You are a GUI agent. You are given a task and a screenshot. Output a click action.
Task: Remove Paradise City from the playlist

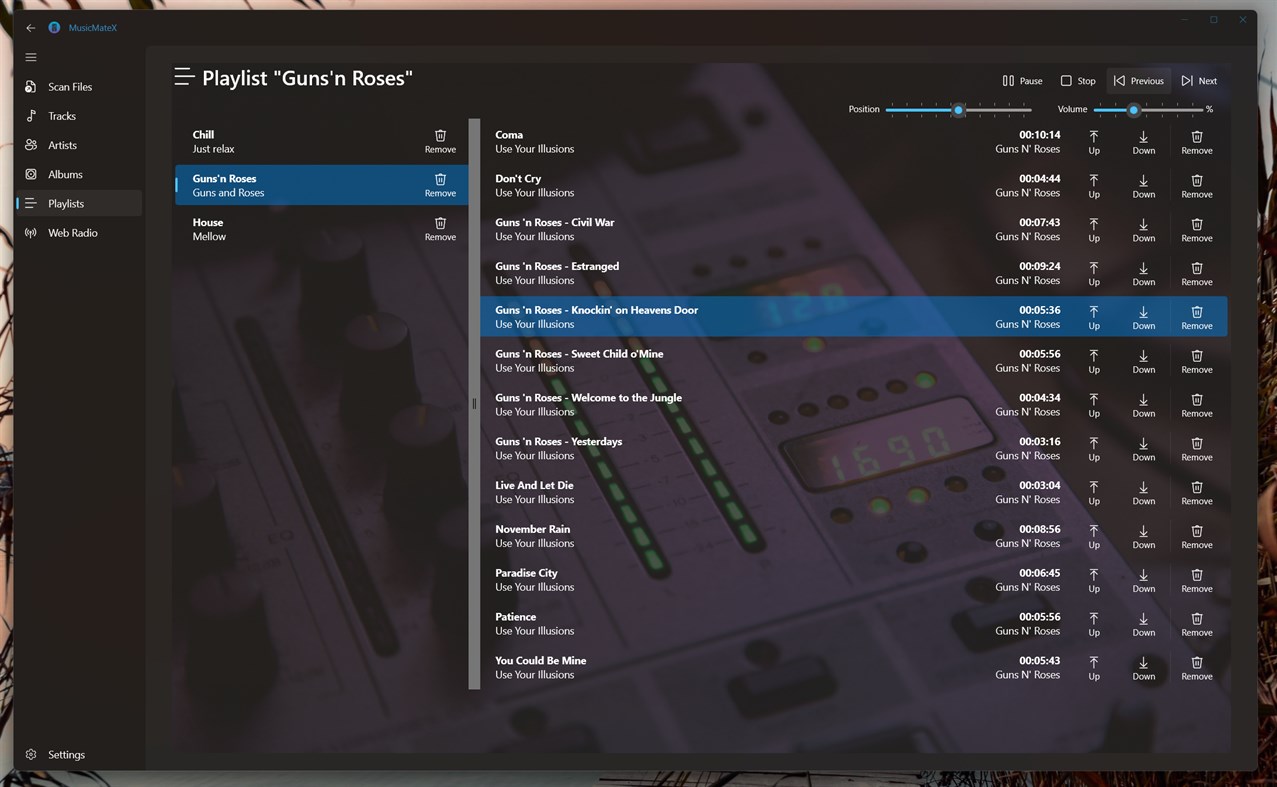click(1196, 579)
